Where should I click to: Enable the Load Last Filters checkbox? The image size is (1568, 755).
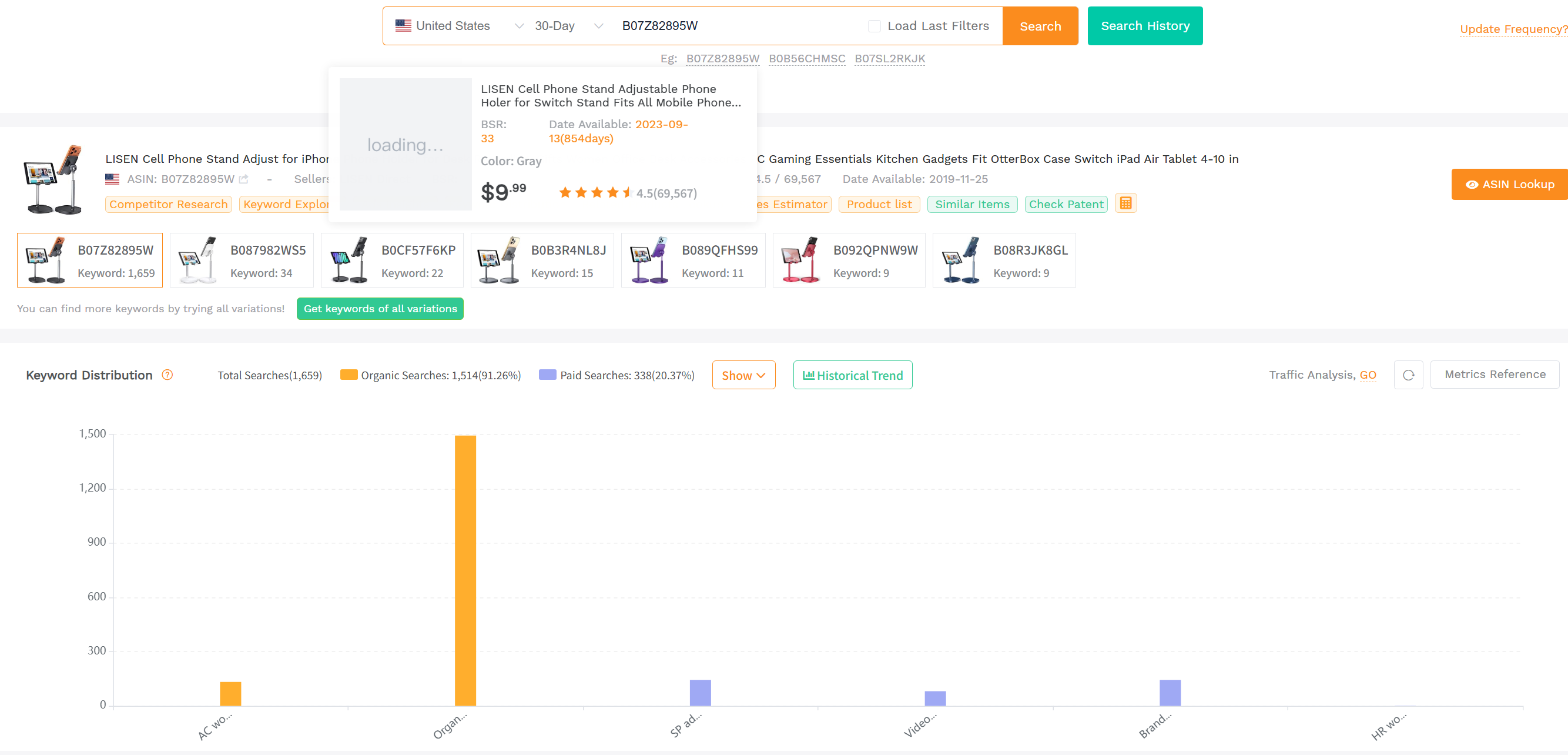pos(874,25)
